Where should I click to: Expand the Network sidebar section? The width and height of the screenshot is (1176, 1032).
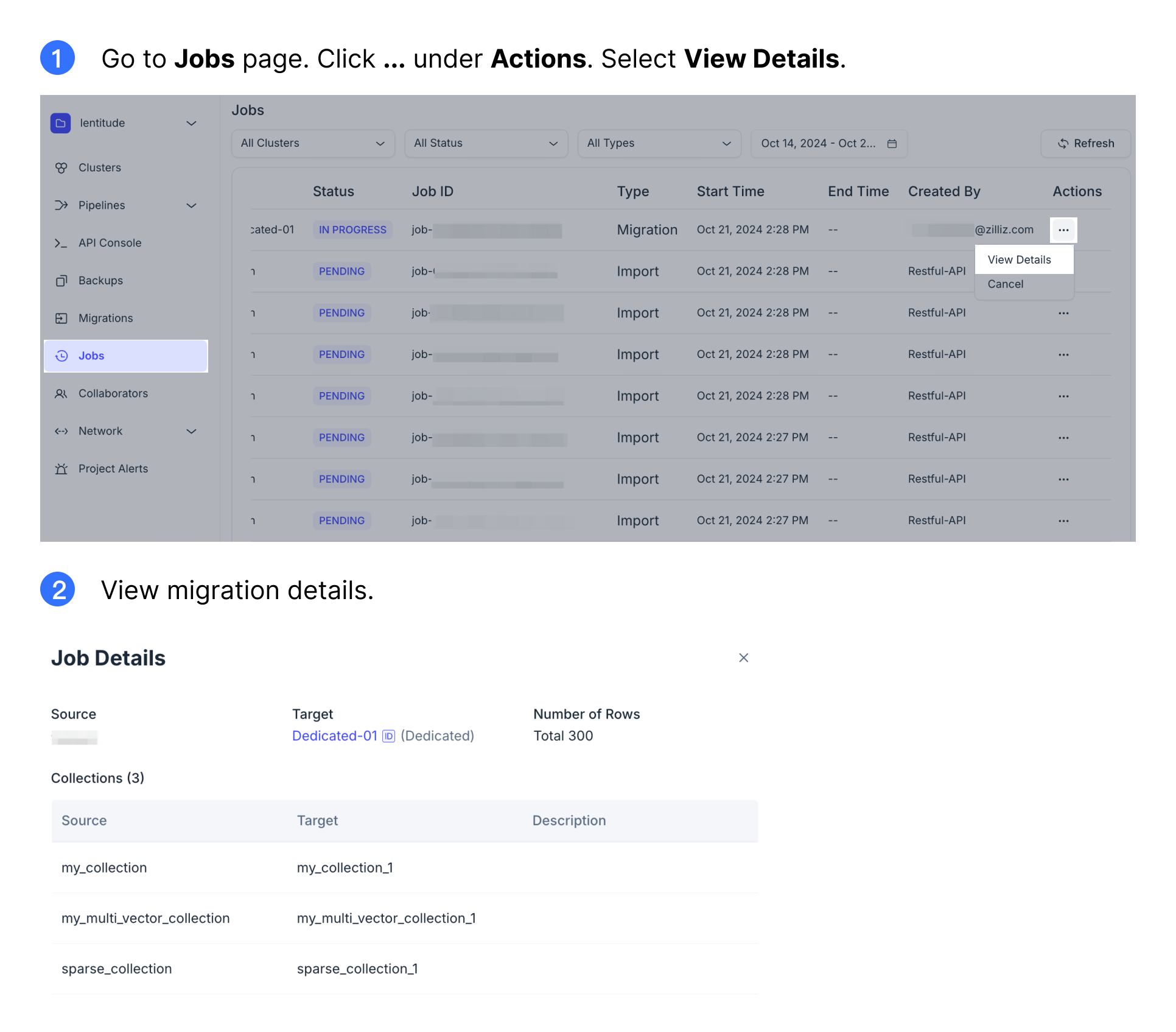point(191,432)
